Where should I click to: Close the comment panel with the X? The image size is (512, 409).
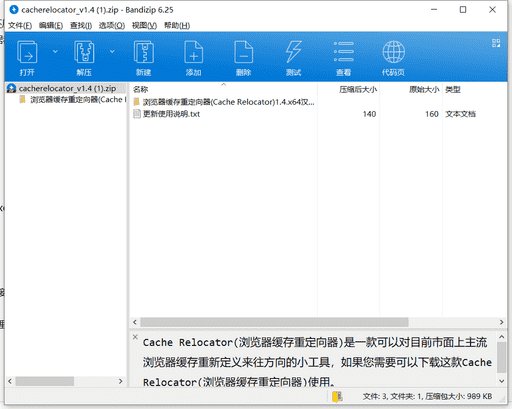coord(135,337)
